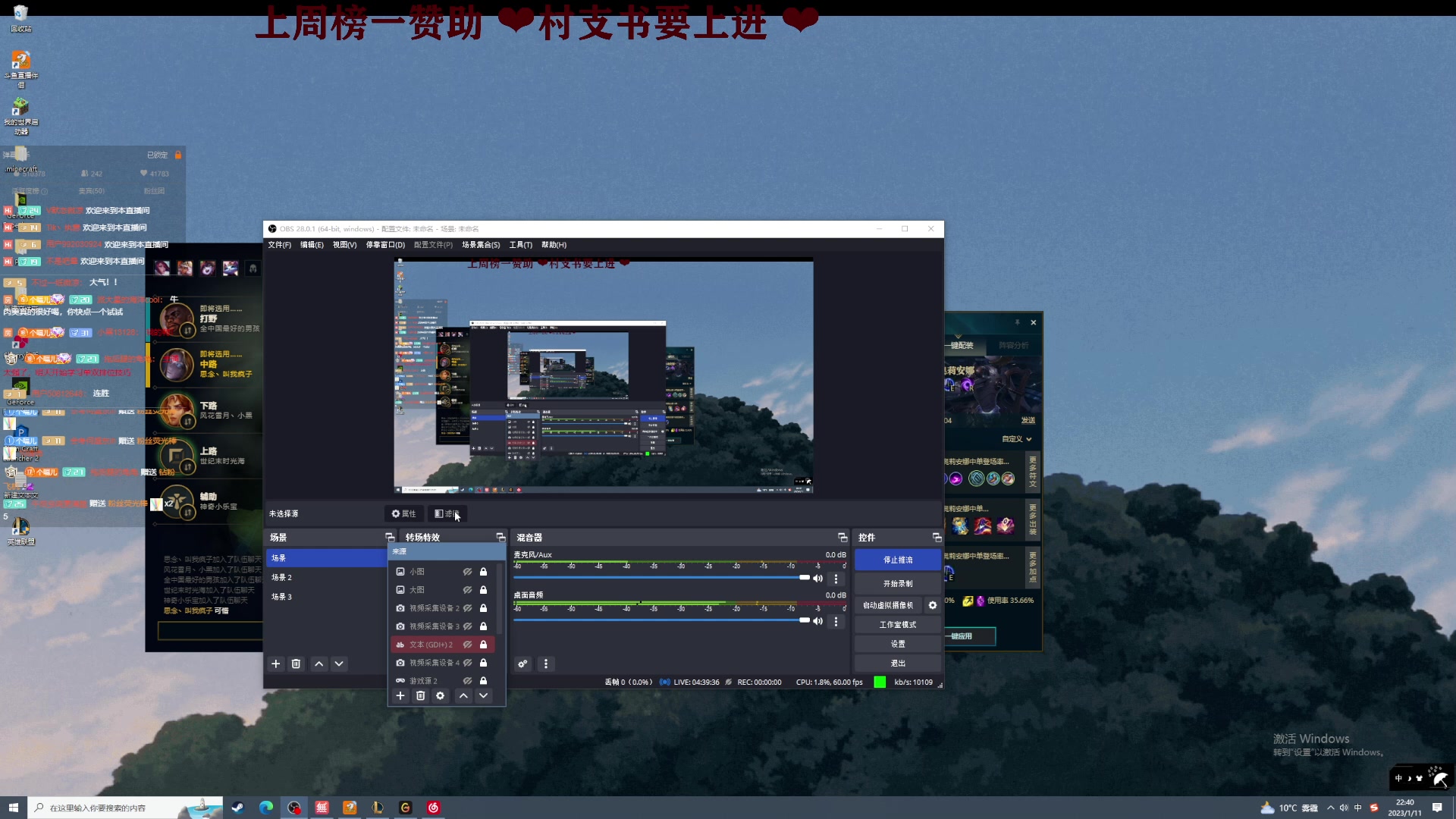Pop out the Audio Mixer dock

842,537
